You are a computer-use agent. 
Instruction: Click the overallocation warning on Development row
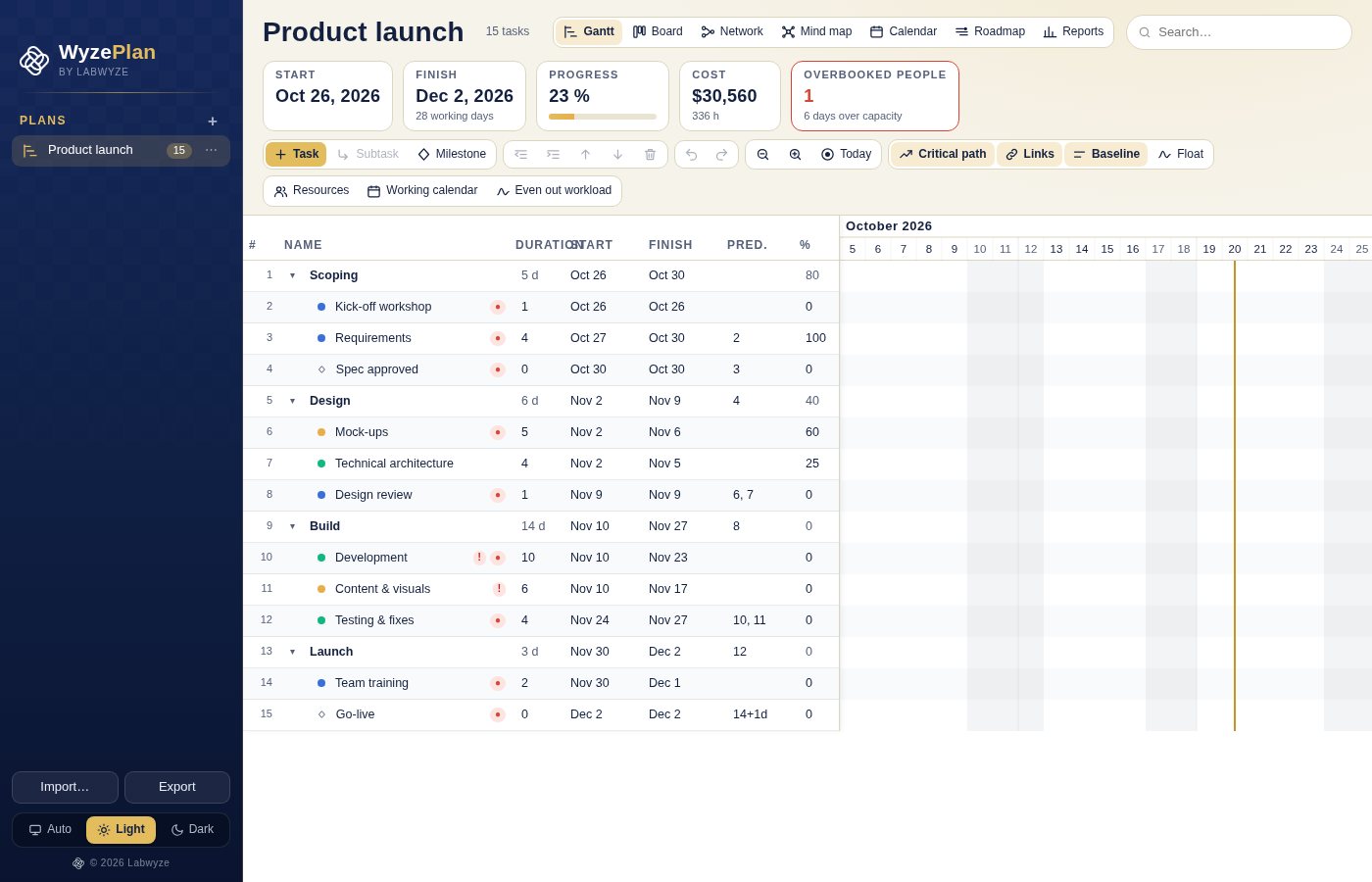click(479, 558)
